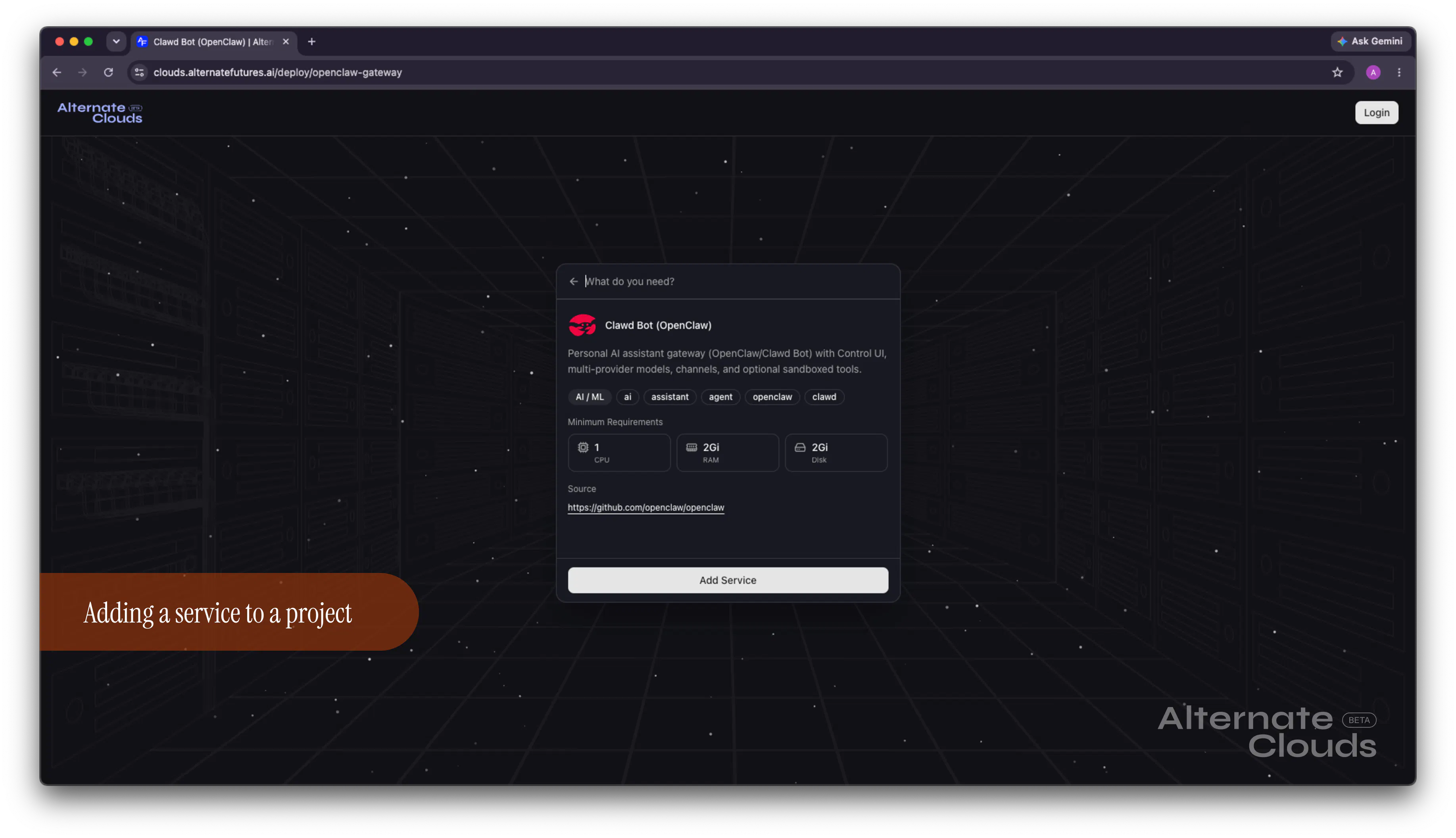
Task: Close the Clawd Bot tab
Action: tap(285, 41)
